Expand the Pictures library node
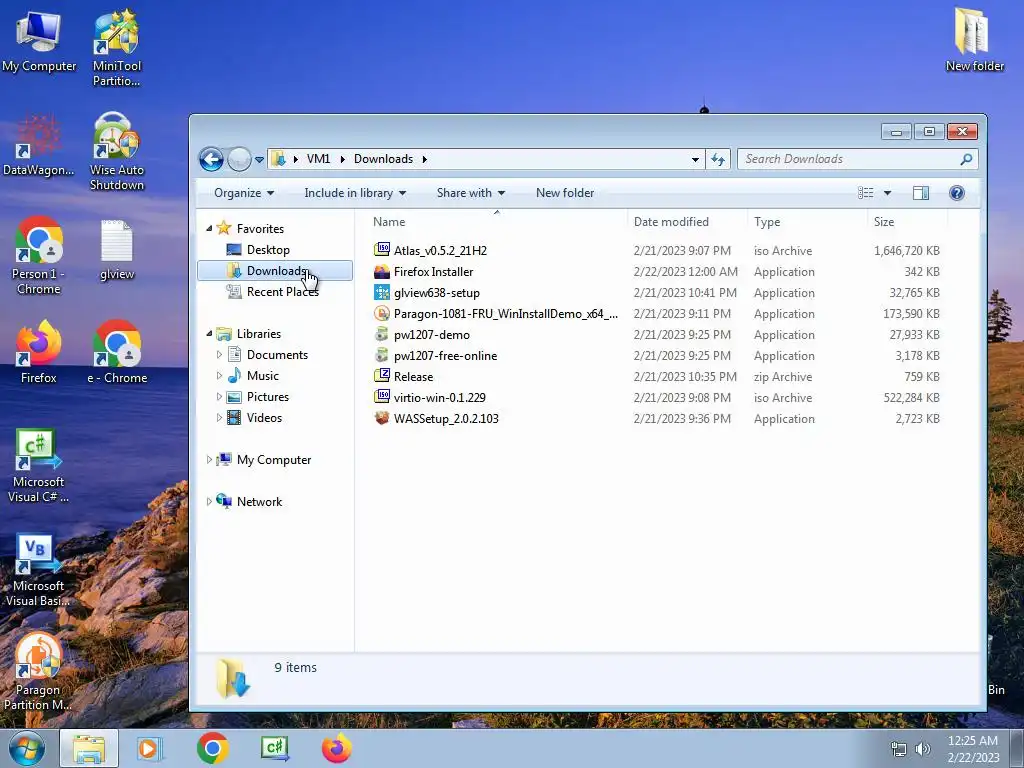Image resolution: width=1024 pixels, height=768 pixels. pos(219,396)
